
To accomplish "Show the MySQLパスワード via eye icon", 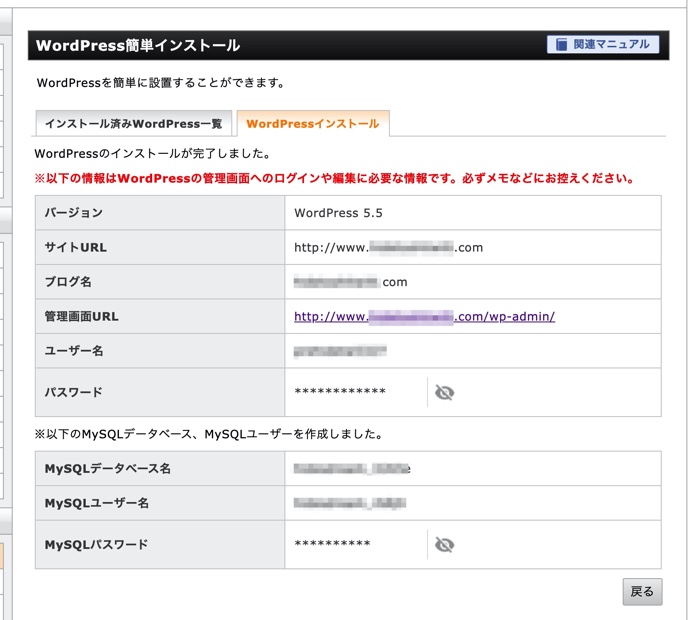I will [x=444, y=545].
